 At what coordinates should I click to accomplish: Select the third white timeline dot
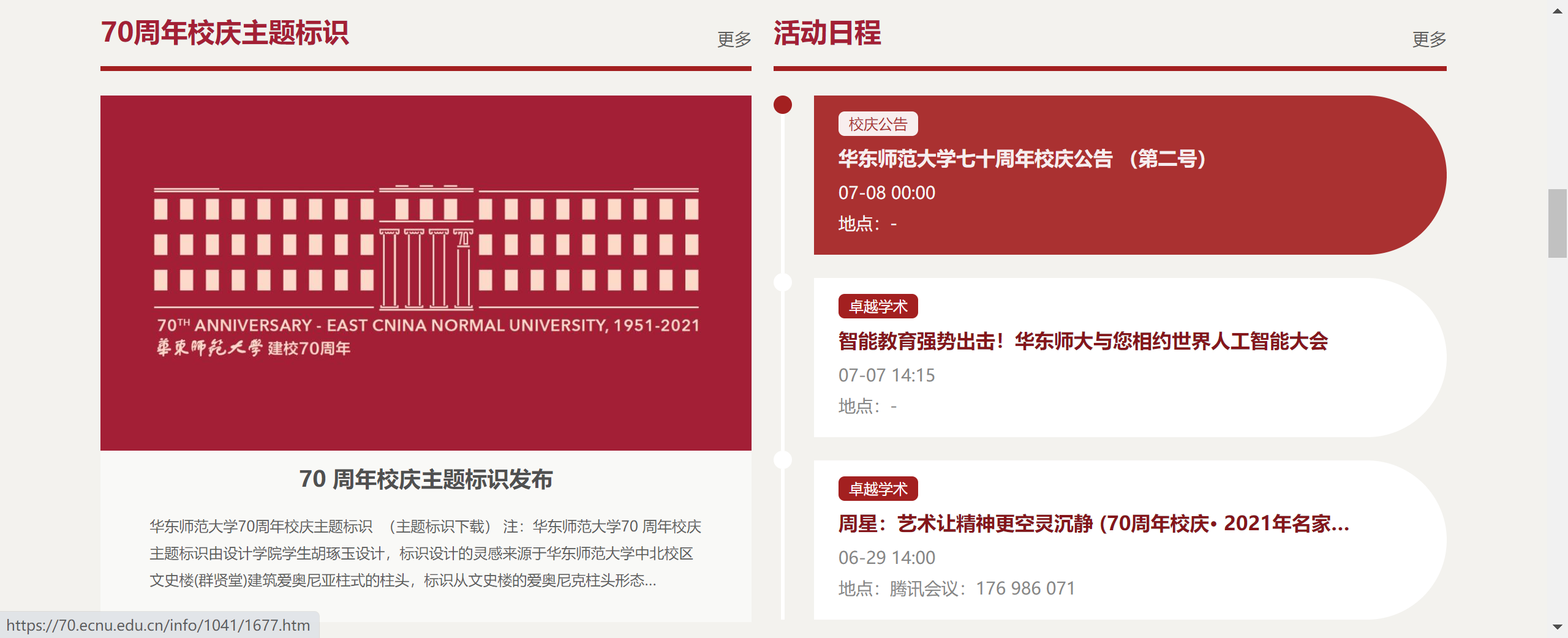782,460
